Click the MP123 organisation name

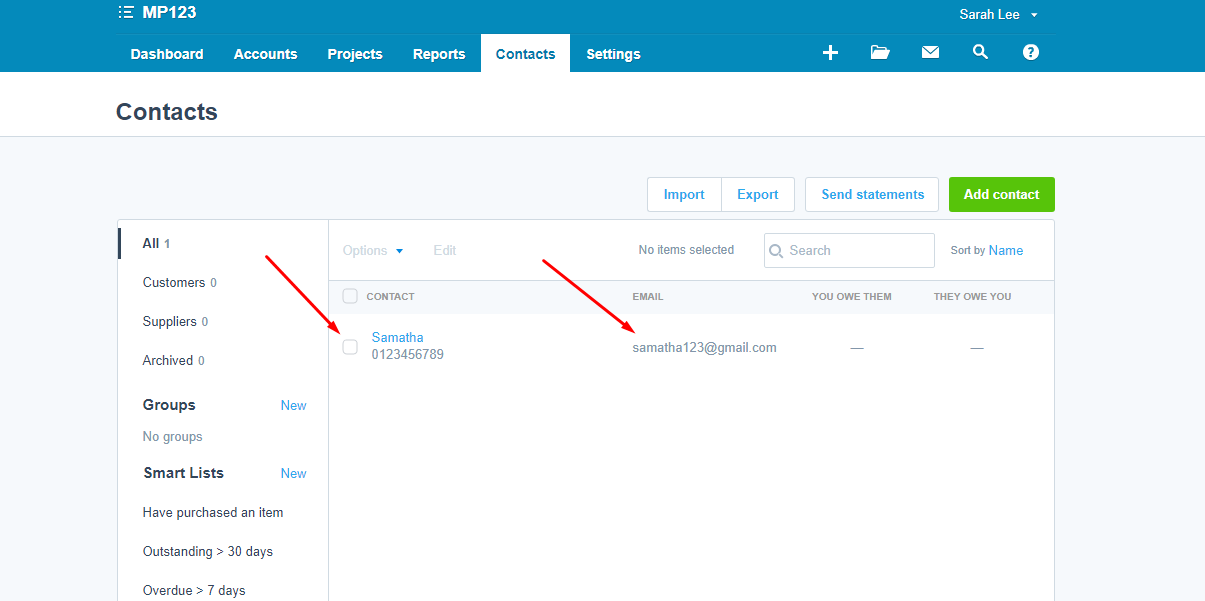pos(169,13)
